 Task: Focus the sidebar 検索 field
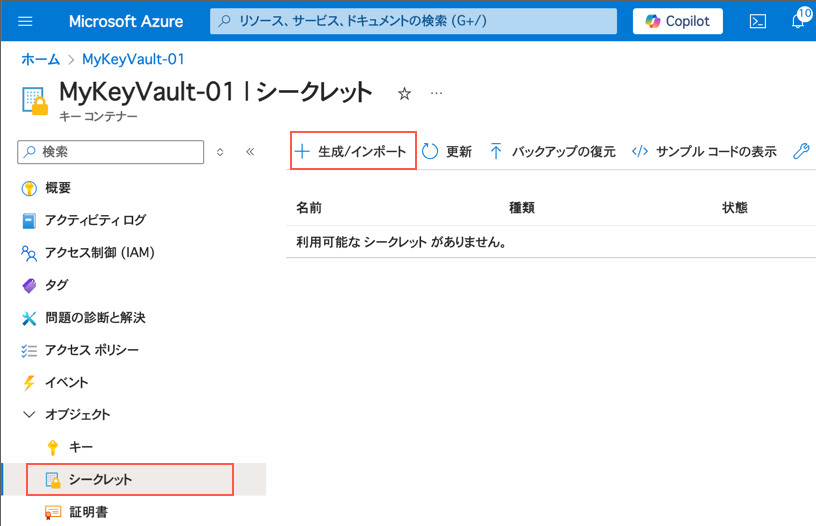click(x=110, y=152)
